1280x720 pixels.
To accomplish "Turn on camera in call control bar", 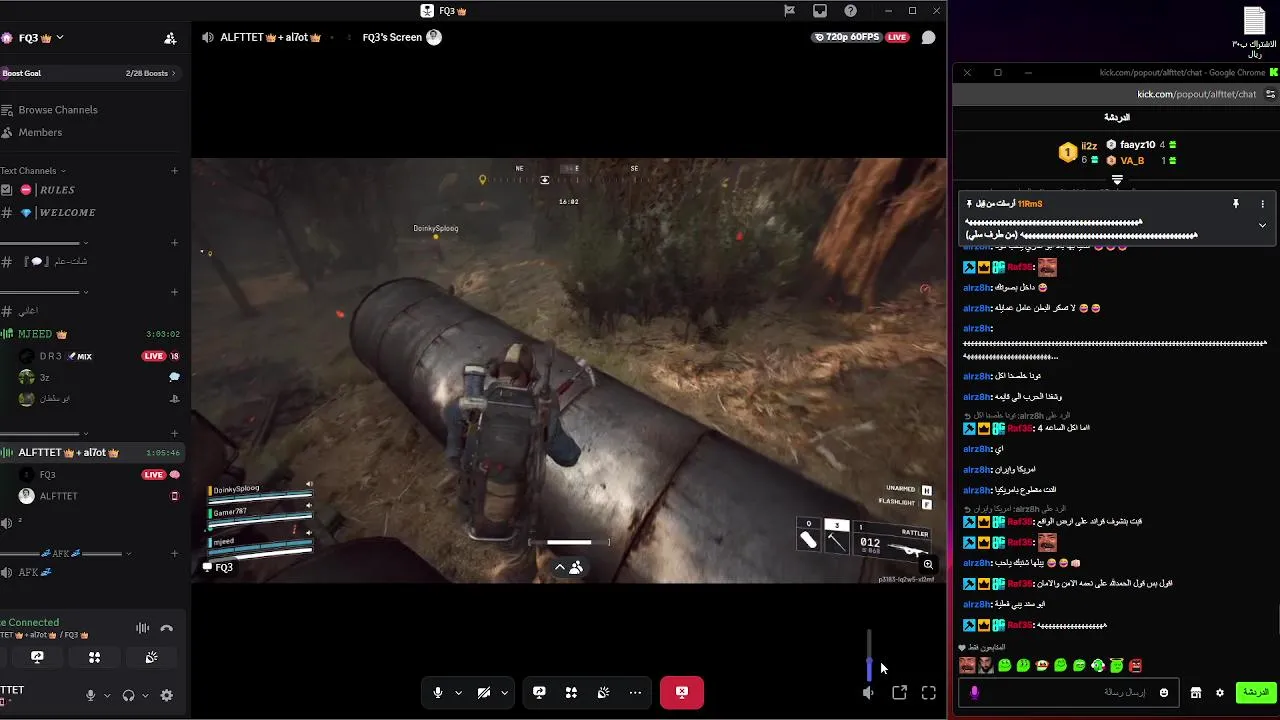I will (484, 692).
